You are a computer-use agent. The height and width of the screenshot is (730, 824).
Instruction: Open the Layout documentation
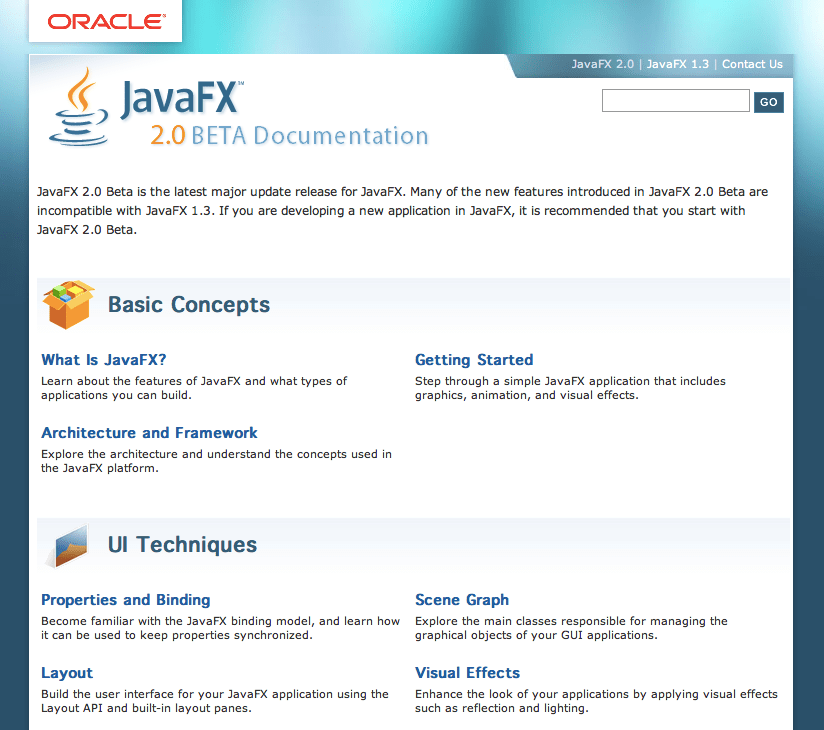[66, 672]
